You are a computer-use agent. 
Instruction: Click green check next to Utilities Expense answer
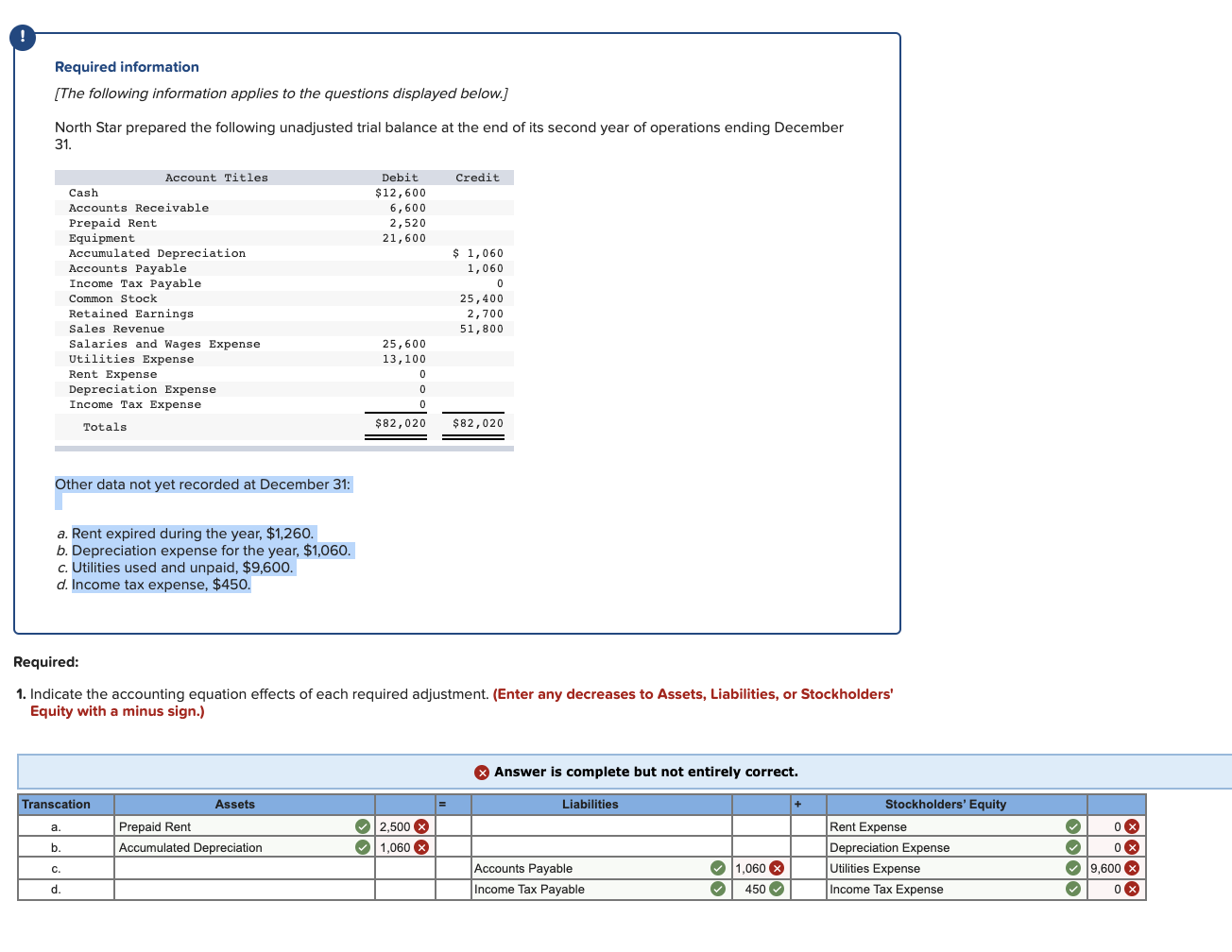1073,868
